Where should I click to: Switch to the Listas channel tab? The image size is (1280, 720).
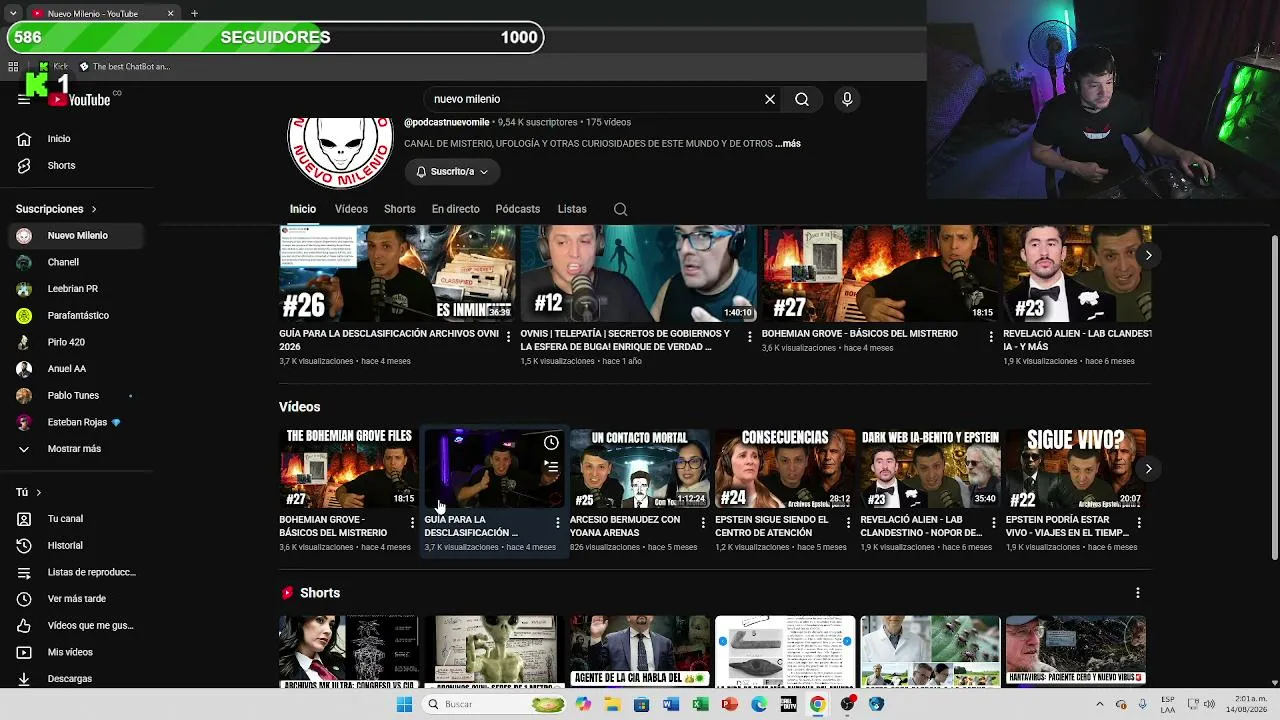(572, 209)
